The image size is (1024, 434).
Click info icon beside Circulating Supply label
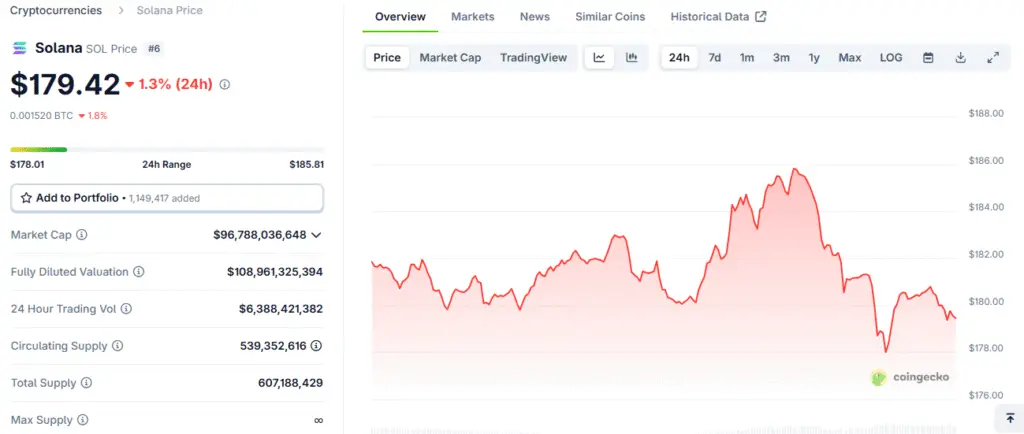click(118, 346)
